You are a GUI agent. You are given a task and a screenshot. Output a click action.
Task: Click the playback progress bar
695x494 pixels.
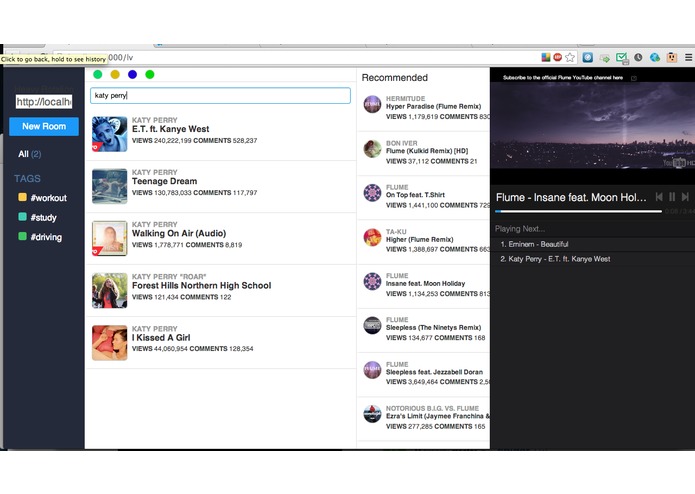point(578,211)
